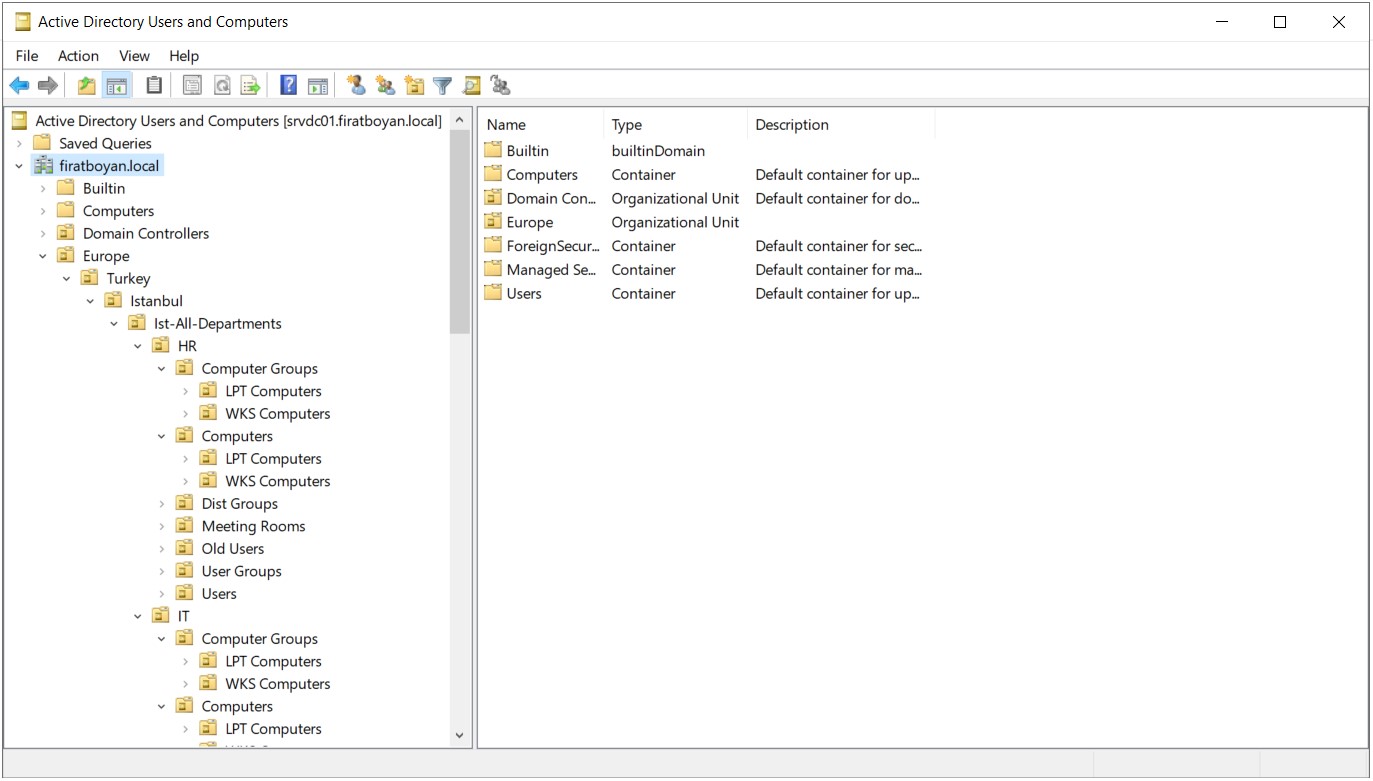Collapse the firatboyan.local domain node
1373x781 pixels.
pyautogui.click(x=19, y=166)
